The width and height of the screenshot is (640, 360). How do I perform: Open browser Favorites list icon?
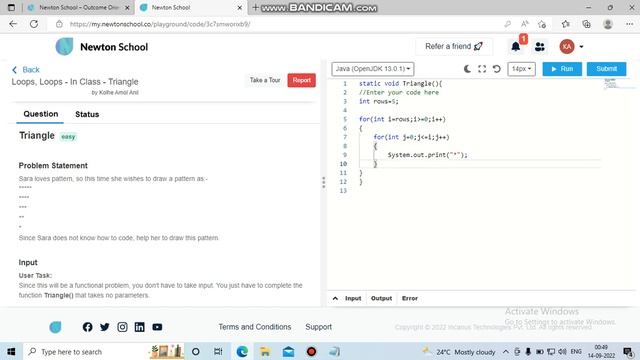565,24
